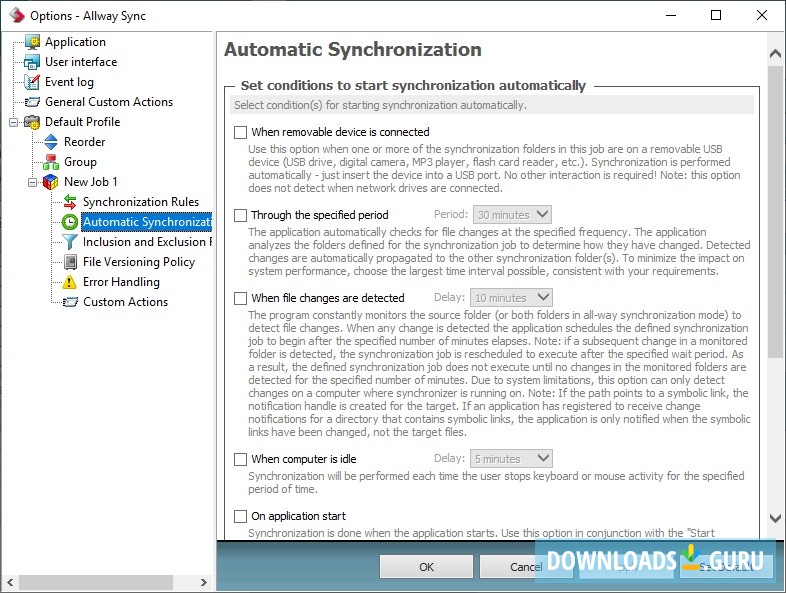The width and height of the screenshot is (786, 593).
Task: Collapse the New Job 1 tree node
Action: pyautogui.click(x=33, y=182)
